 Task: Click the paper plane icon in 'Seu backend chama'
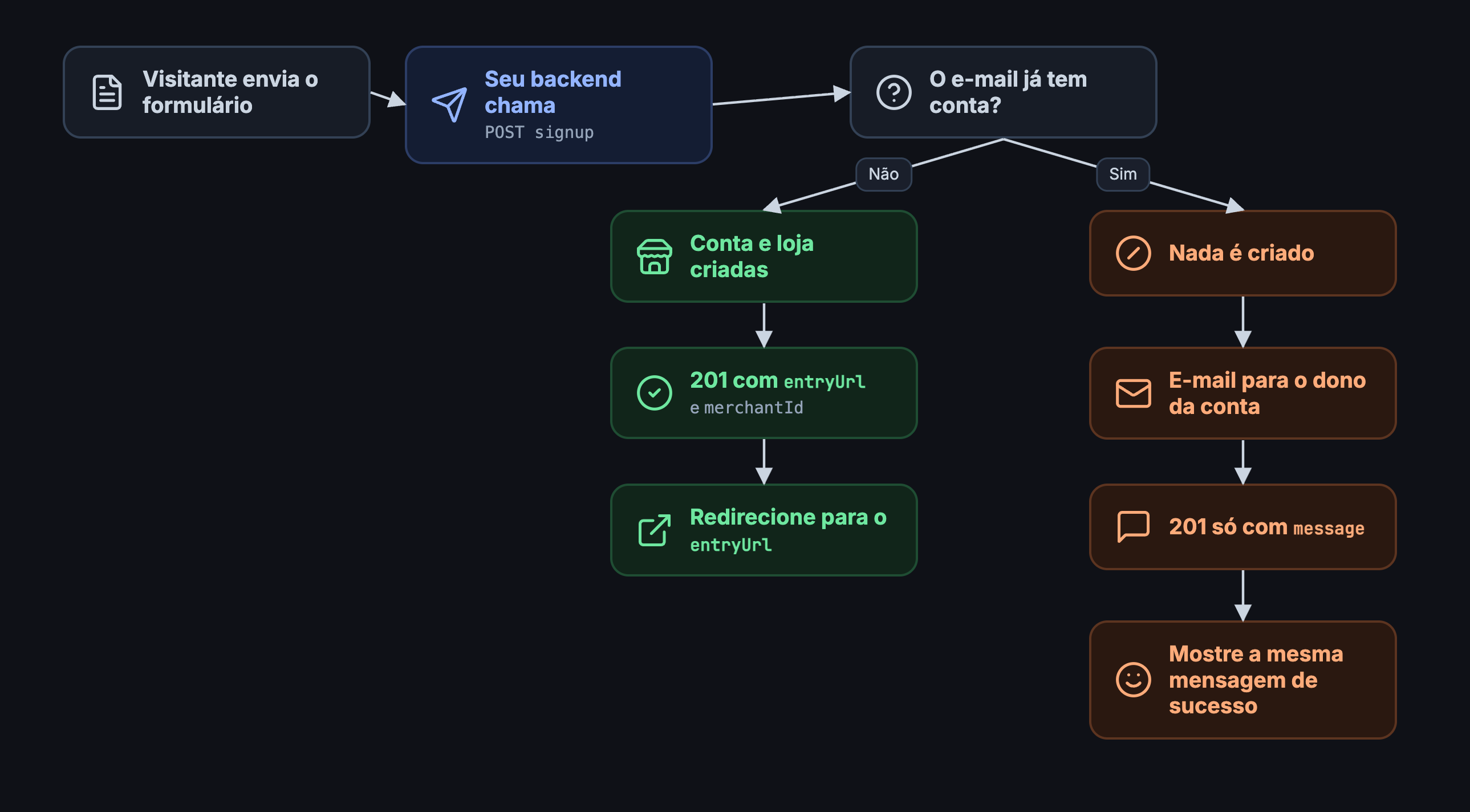(449, 104)
